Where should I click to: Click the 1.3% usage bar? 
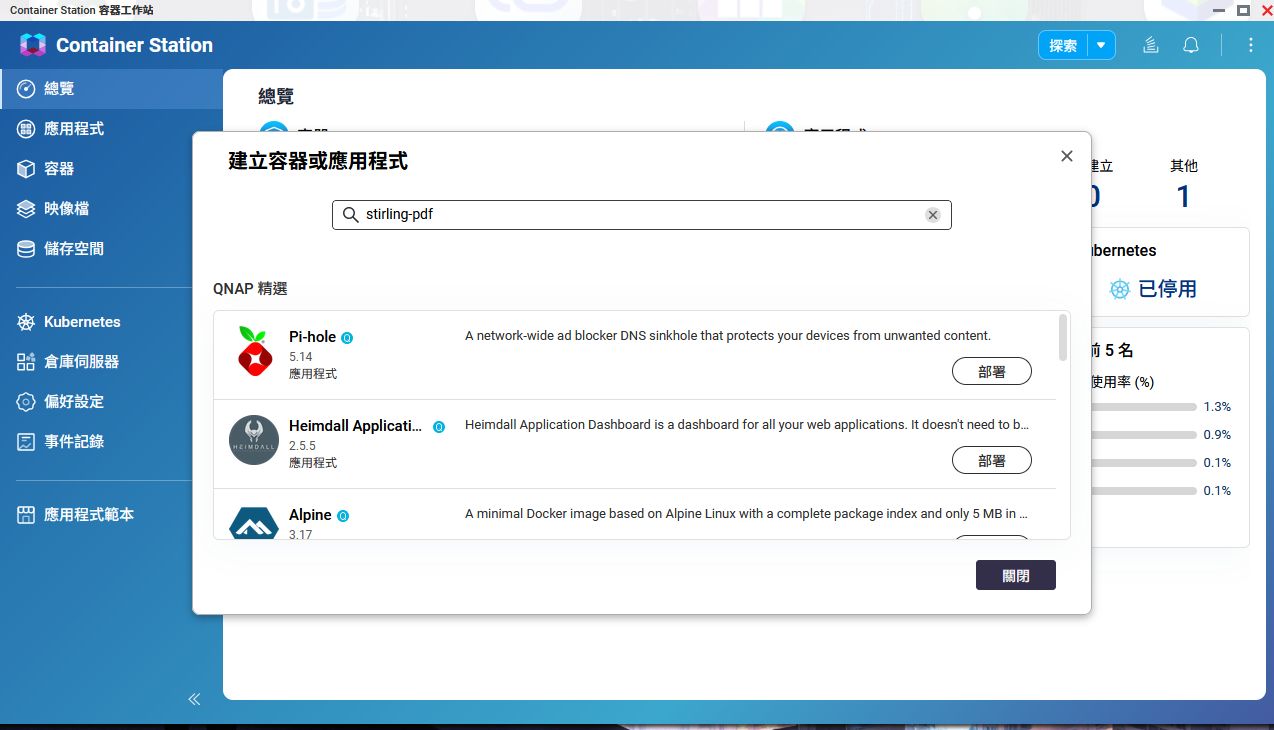[1144, 407]
